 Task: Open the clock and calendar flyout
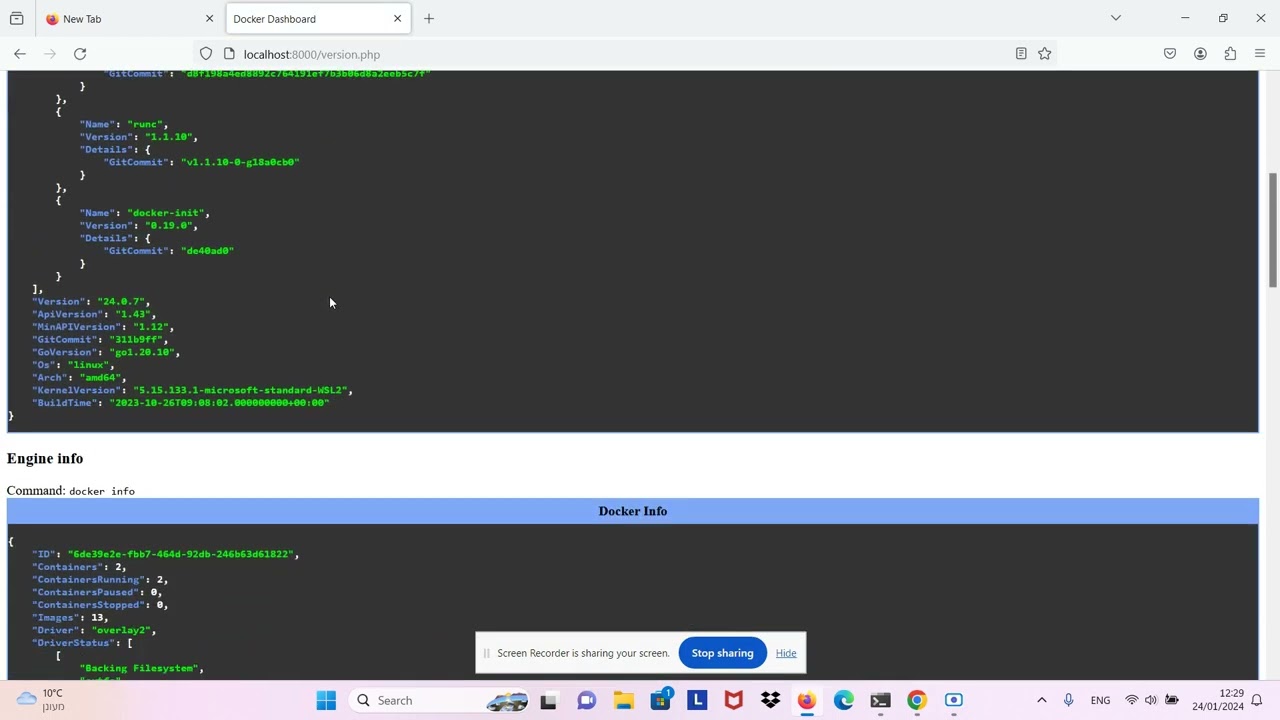(1217, 700)
